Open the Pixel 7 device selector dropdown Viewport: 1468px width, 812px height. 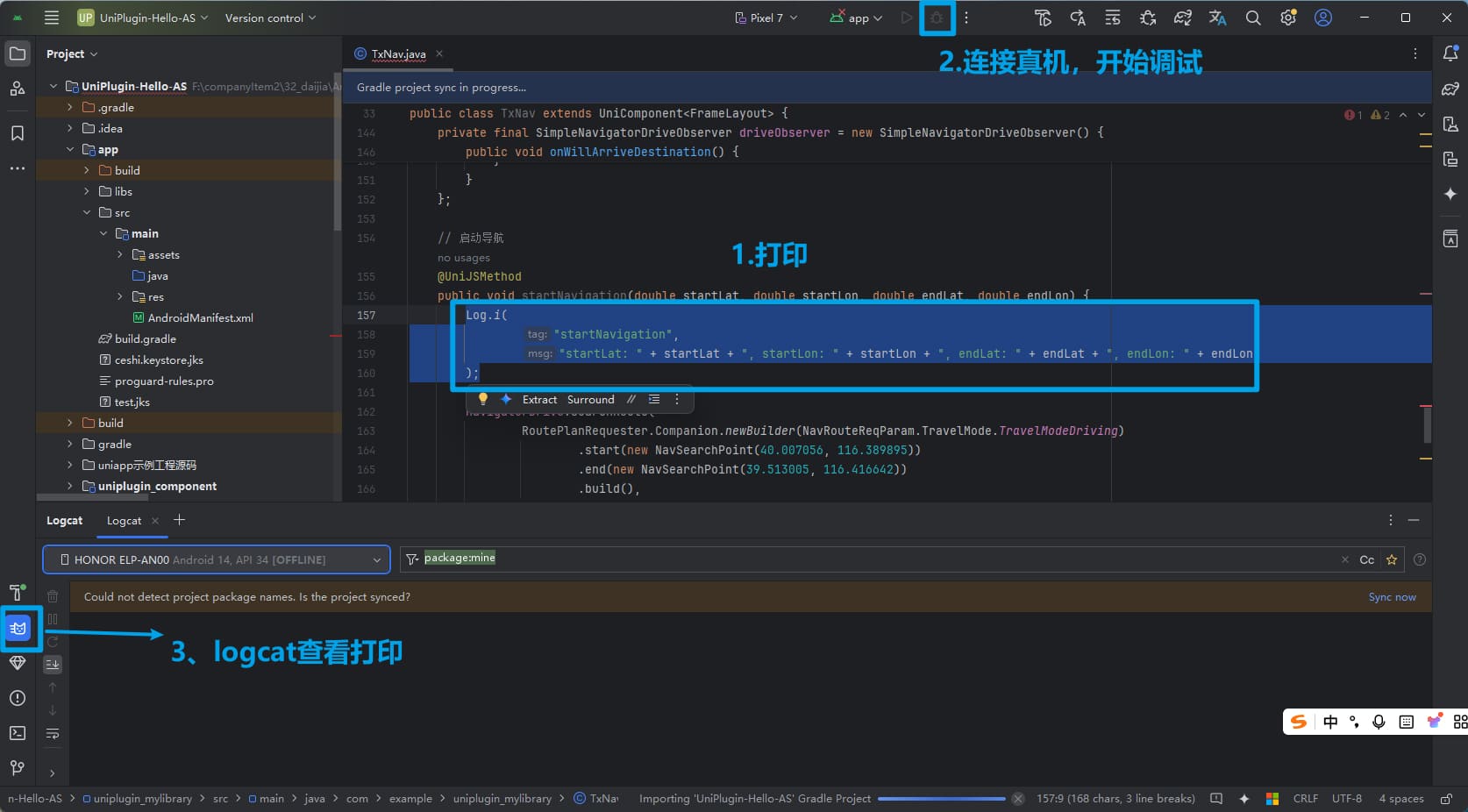point(766,18)
